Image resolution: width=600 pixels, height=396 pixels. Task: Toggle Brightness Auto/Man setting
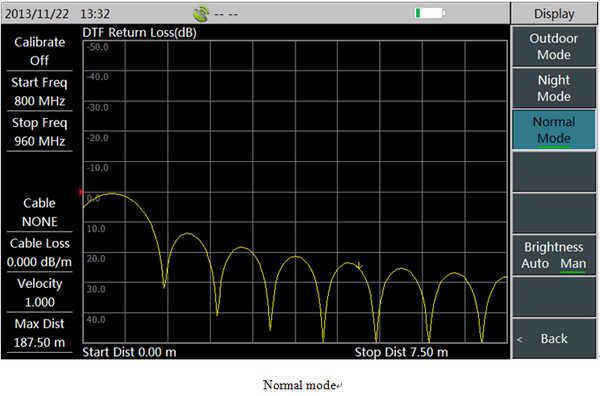point(554,255)
